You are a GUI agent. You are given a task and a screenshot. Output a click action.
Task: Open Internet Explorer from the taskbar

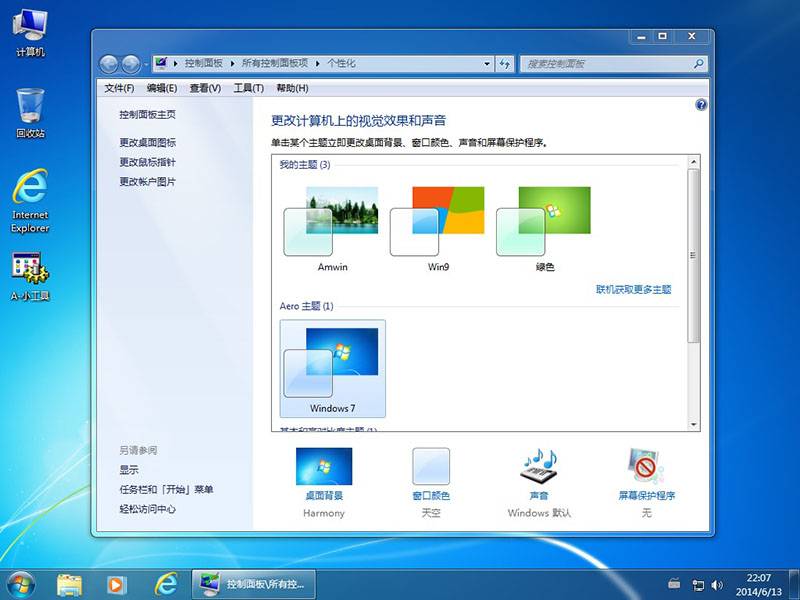pos(166,585)
